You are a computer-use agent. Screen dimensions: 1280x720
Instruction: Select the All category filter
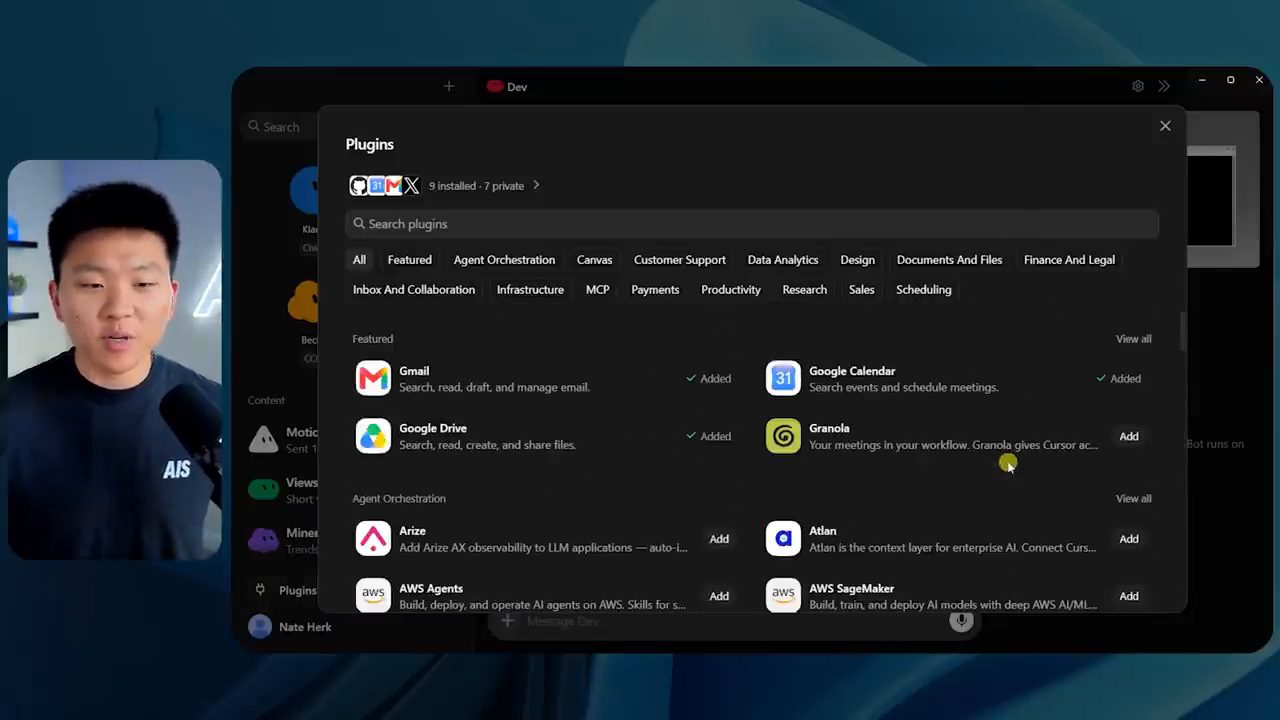pos(359,260)
